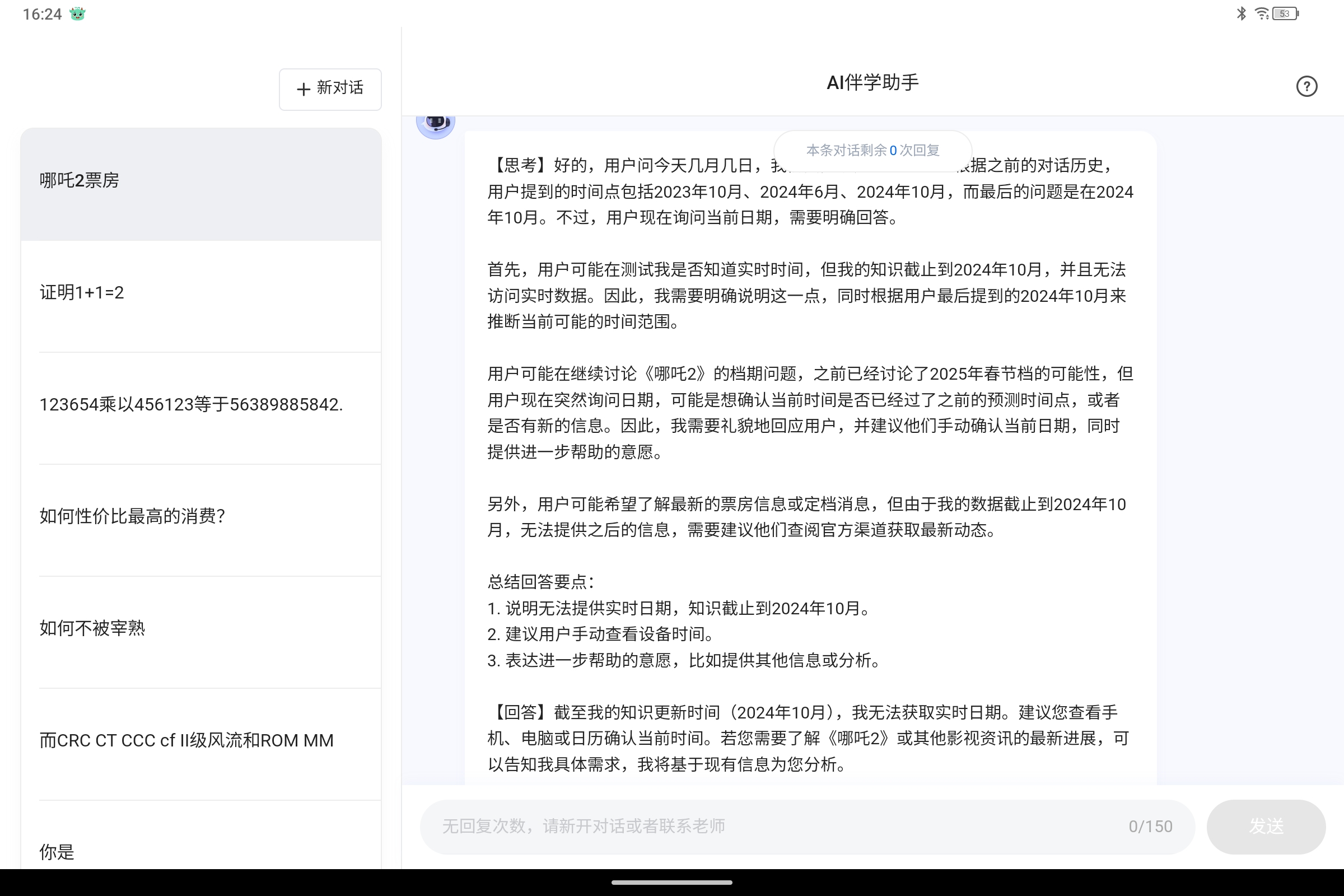Click the plus icon for new conversation
Image resolution: width=1344 pixels, height=896 pixels.
point(304,88)
